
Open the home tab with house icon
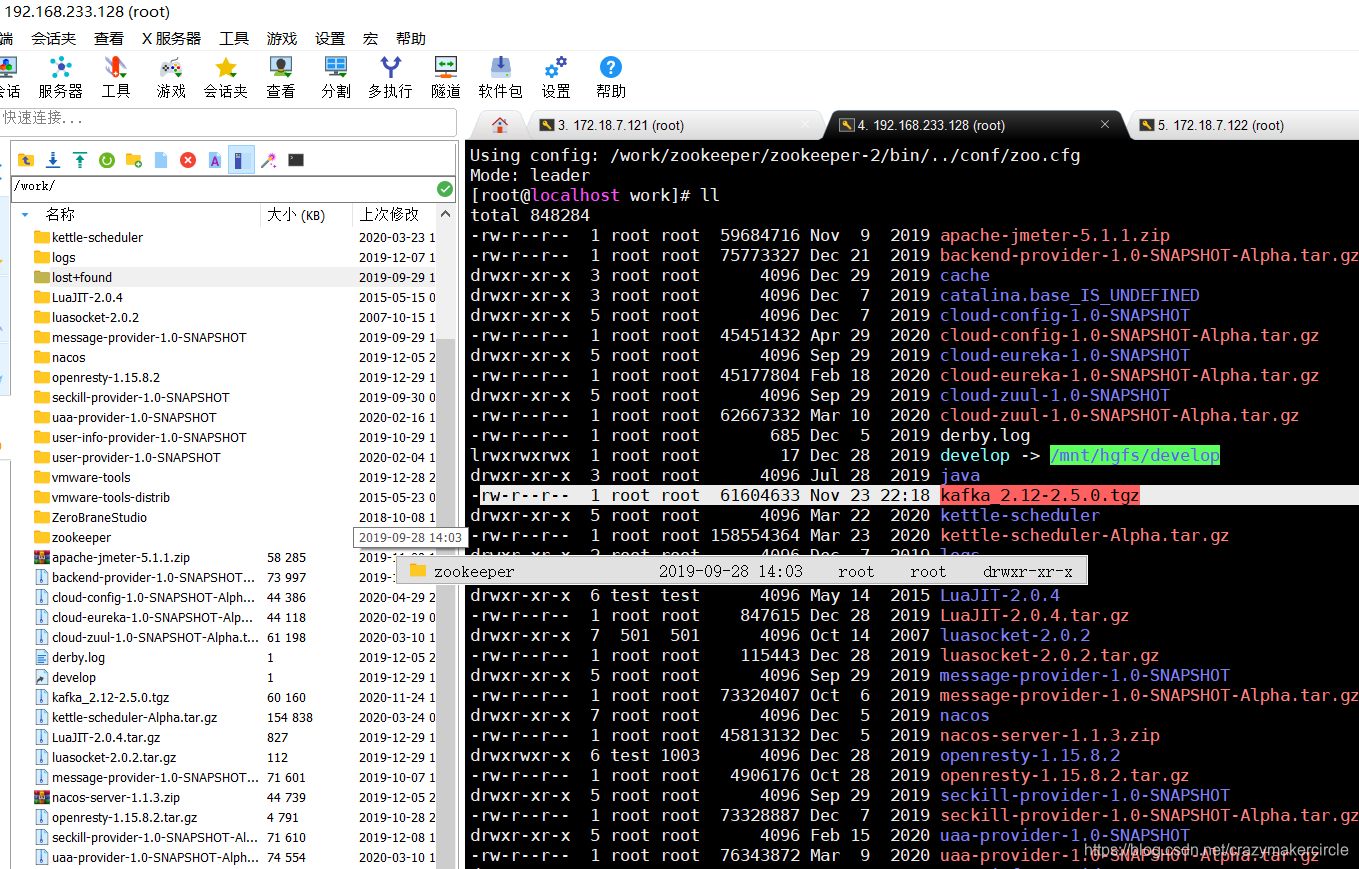tap(500, 125)
